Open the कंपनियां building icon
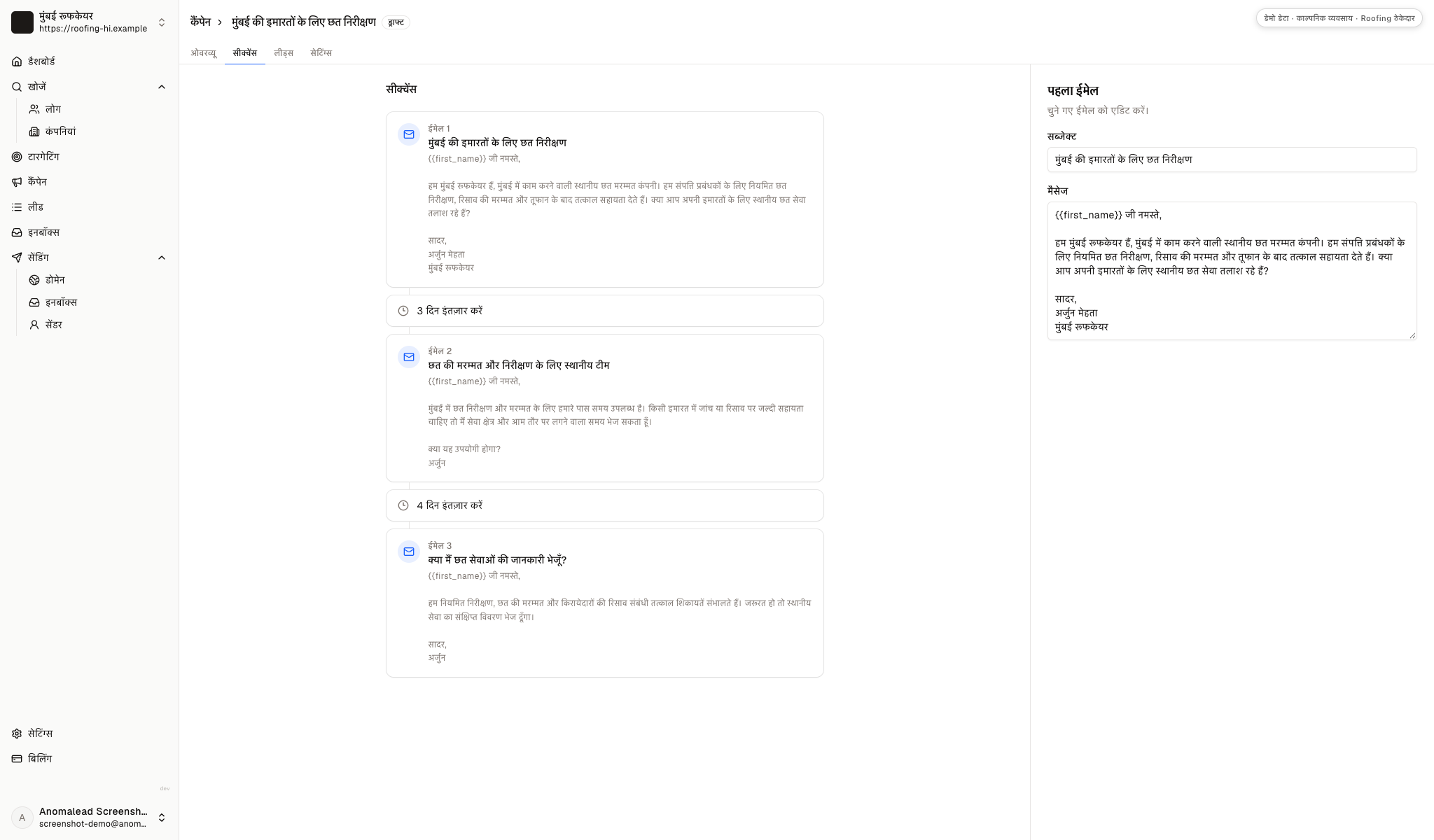1434x840 pixels. (34, 132)
